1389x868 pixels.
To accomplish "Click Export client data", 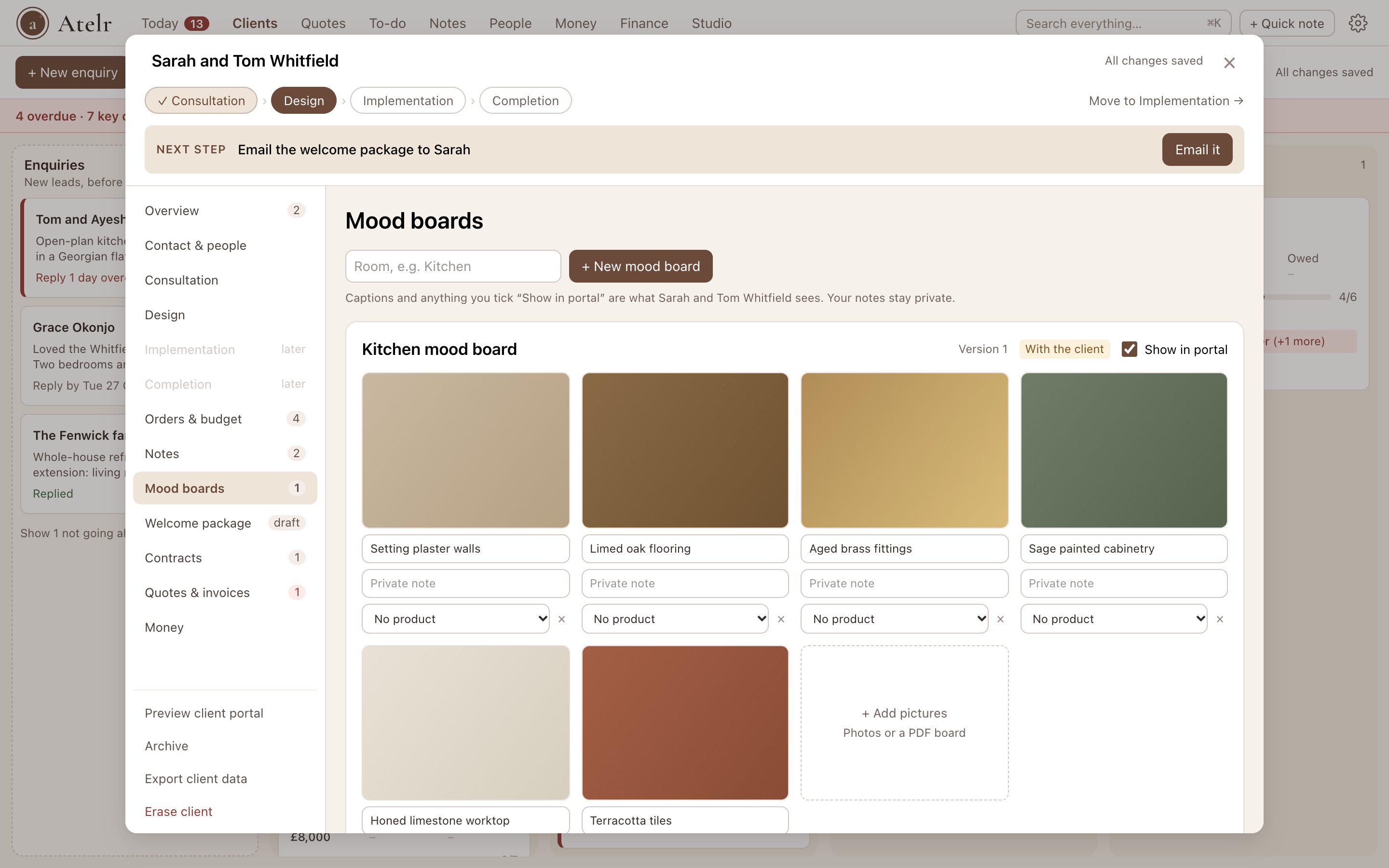I will pos(196,778).
